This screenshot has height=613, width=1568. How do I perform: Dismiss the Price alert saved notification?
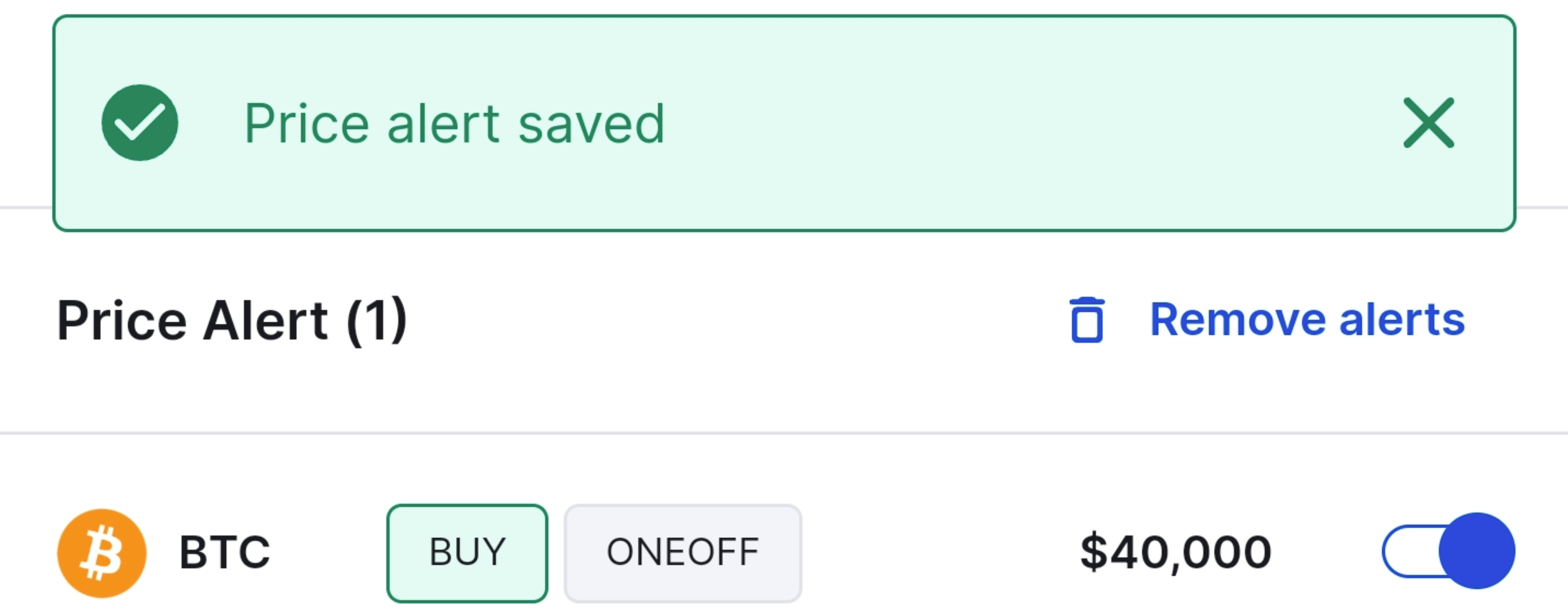pos(1428,123)
